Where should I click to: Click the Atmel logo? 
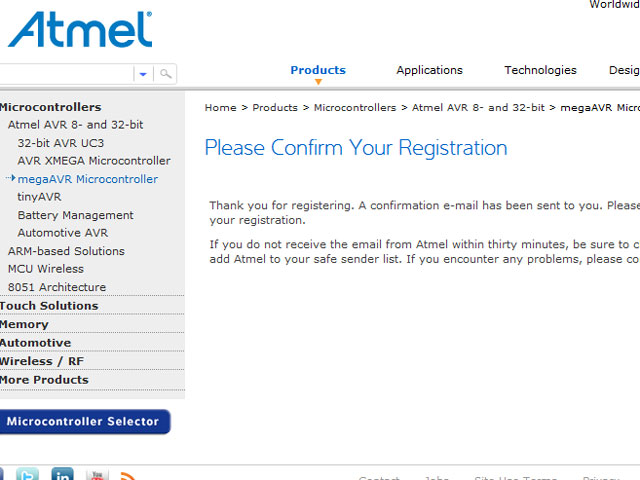(80, 29)
